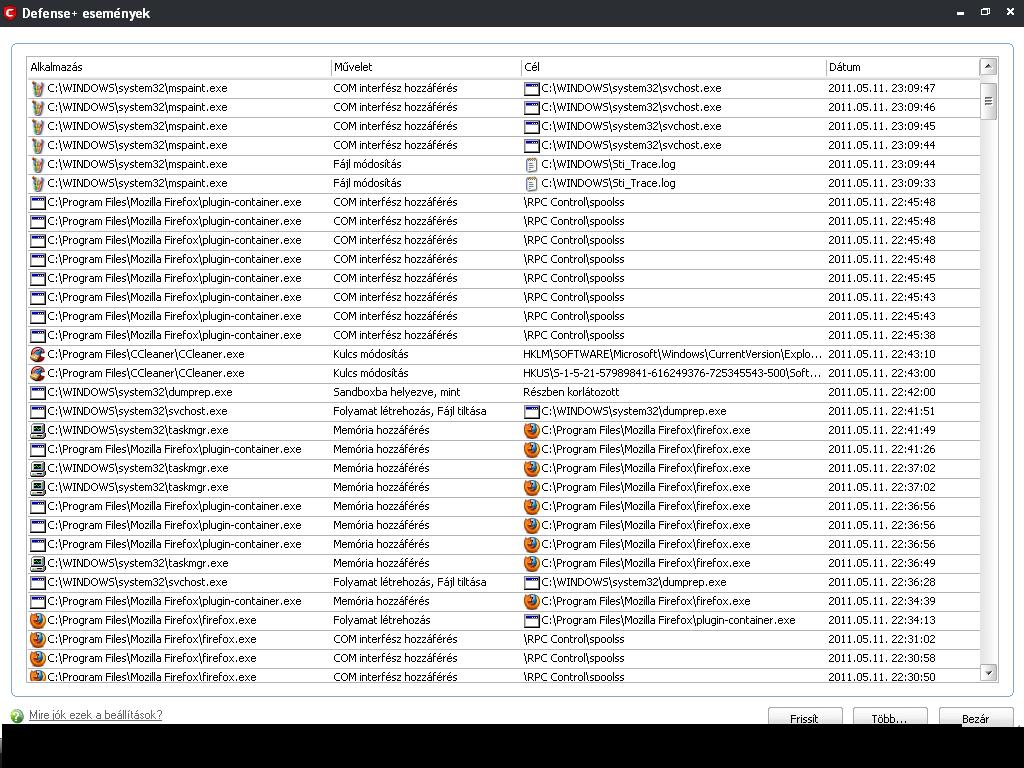Click the Firefox icon in the 22:31:02 row
This screenshot has width=1024, height=768.
click(x=38, y=639)
